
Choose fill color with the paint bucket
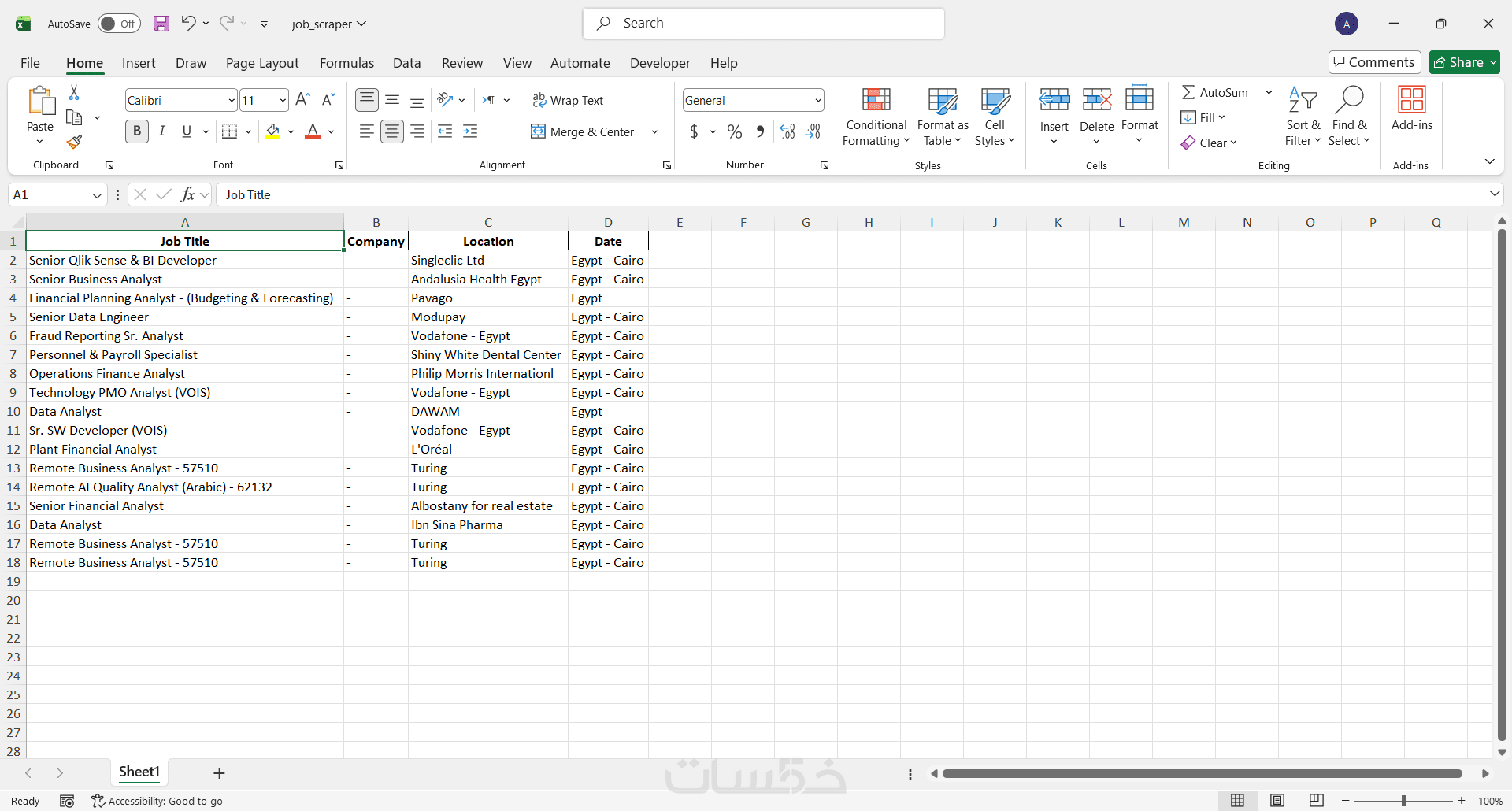pos(272,131)
